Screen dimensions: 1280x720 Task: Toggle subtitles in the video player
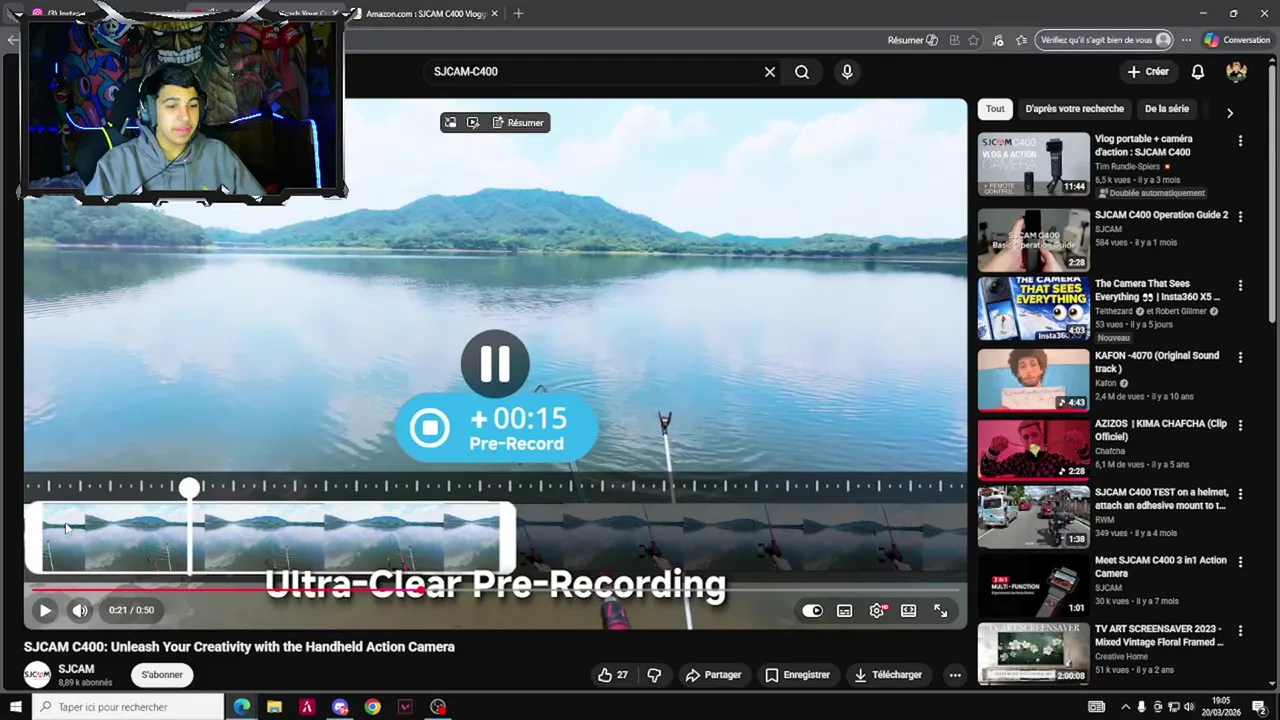(845, 611)
